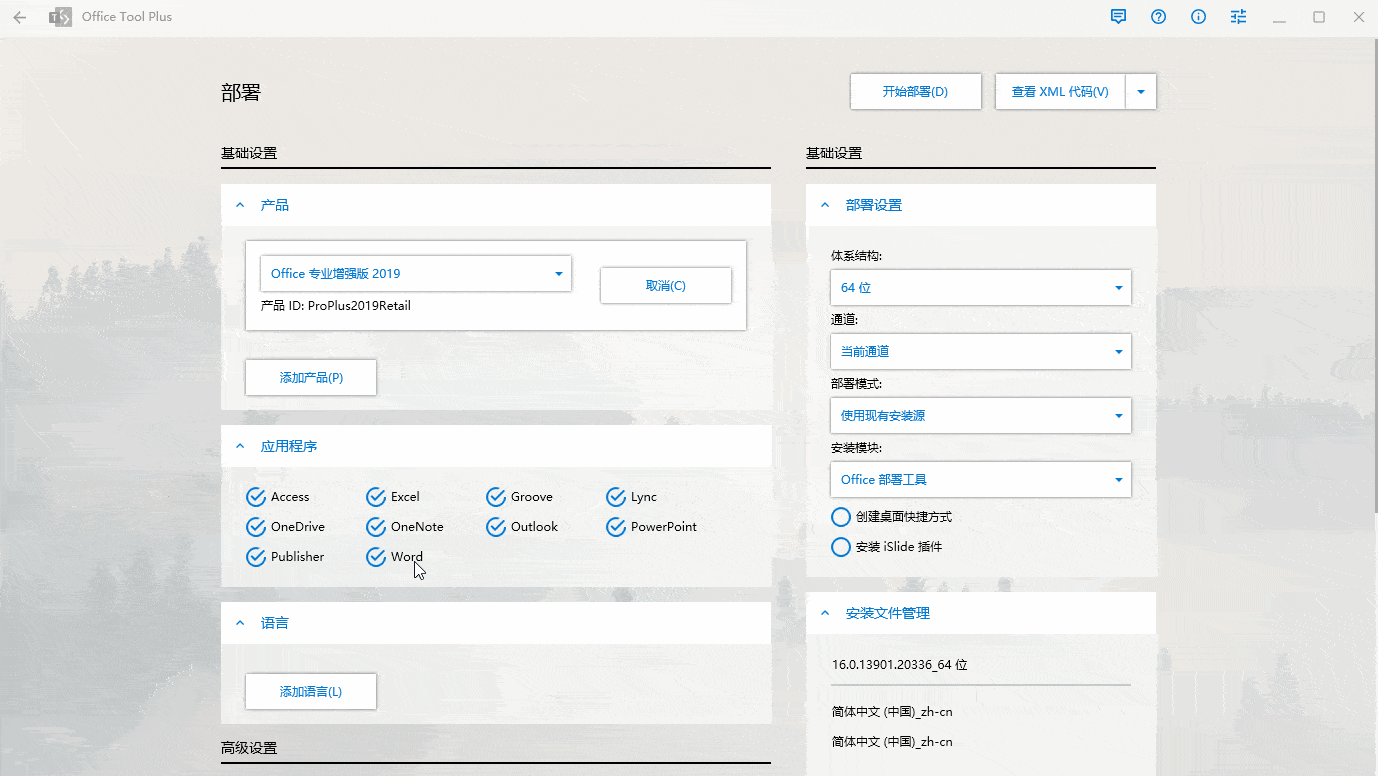Viewport: 1378px width, 776px height.
Task: Open the 部署模式 使用现有安装源 dropdown
Action: [x=981, y=416]
